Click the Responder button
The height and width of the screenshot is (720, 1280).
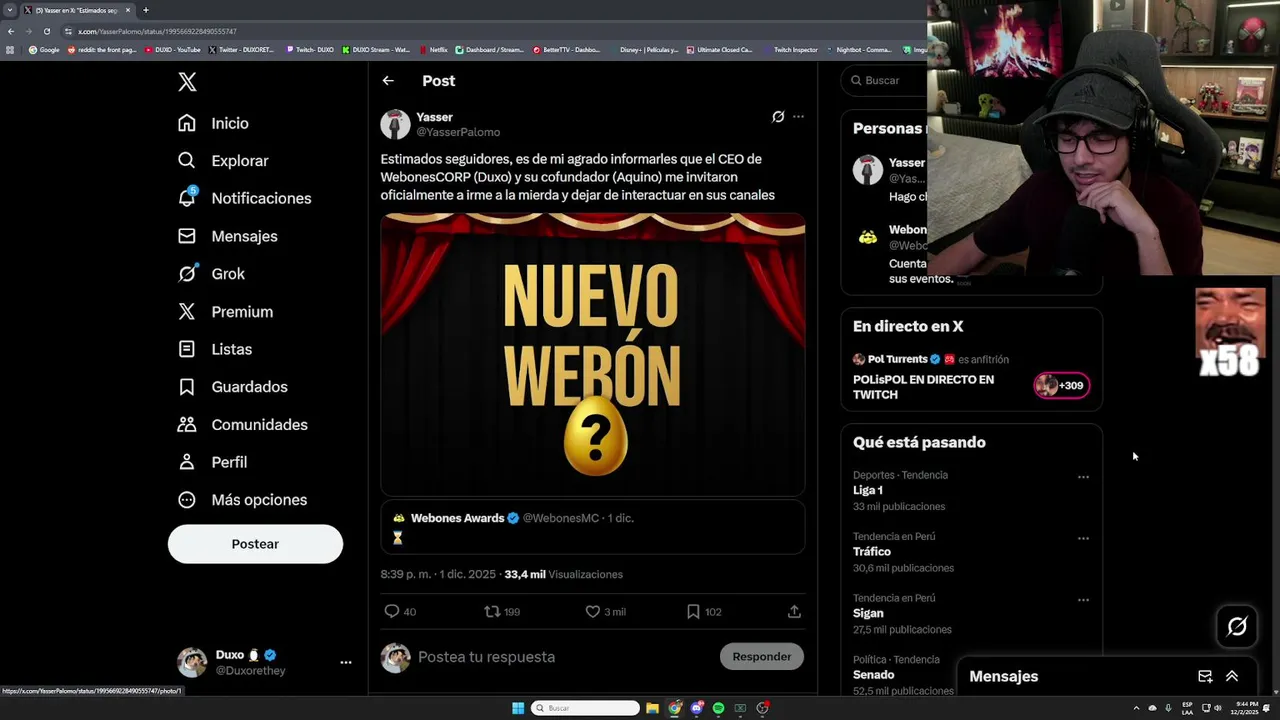(761, 656)
